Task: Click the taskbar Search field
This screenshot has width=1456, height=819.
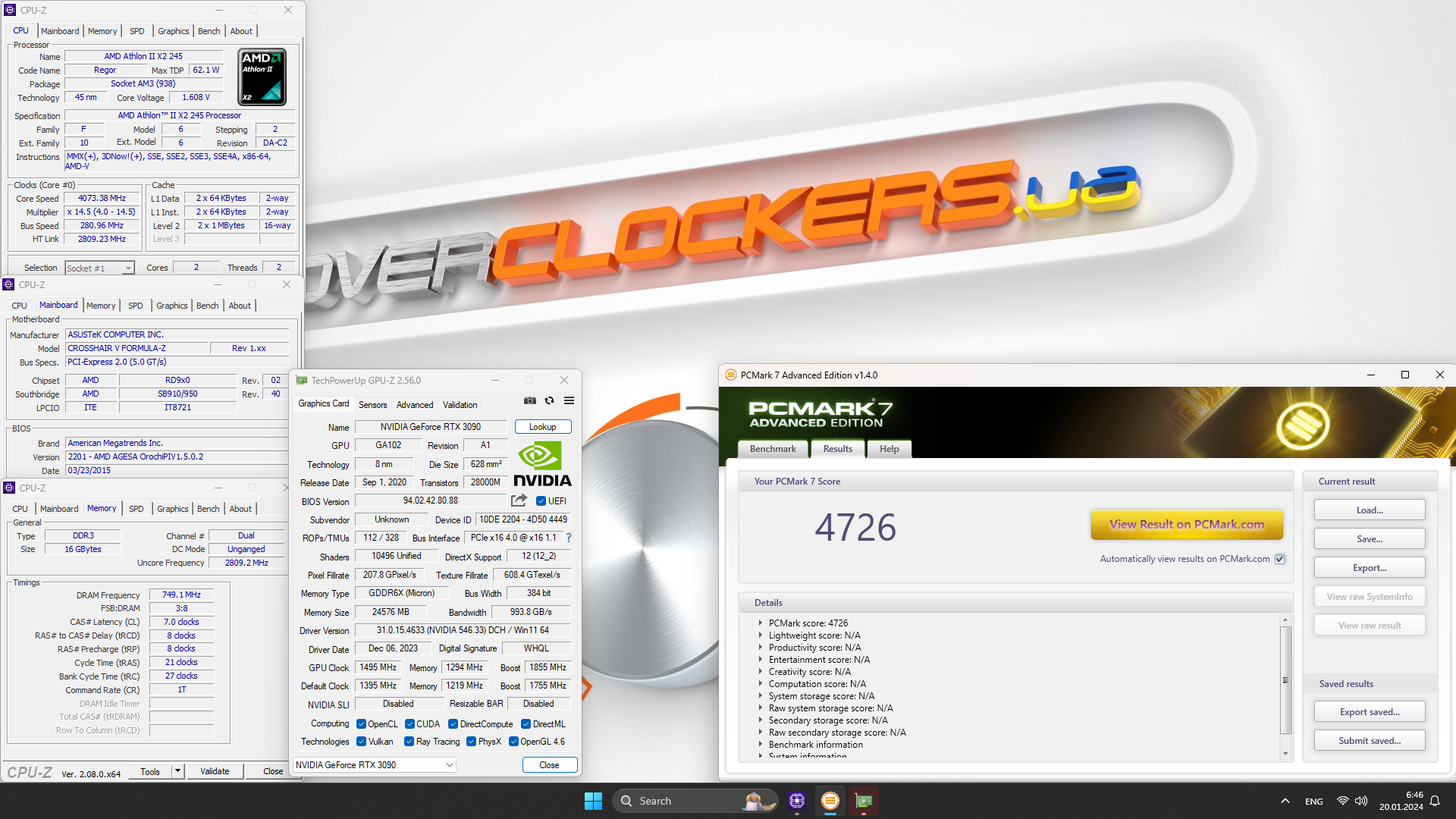Action: point(694,801)
